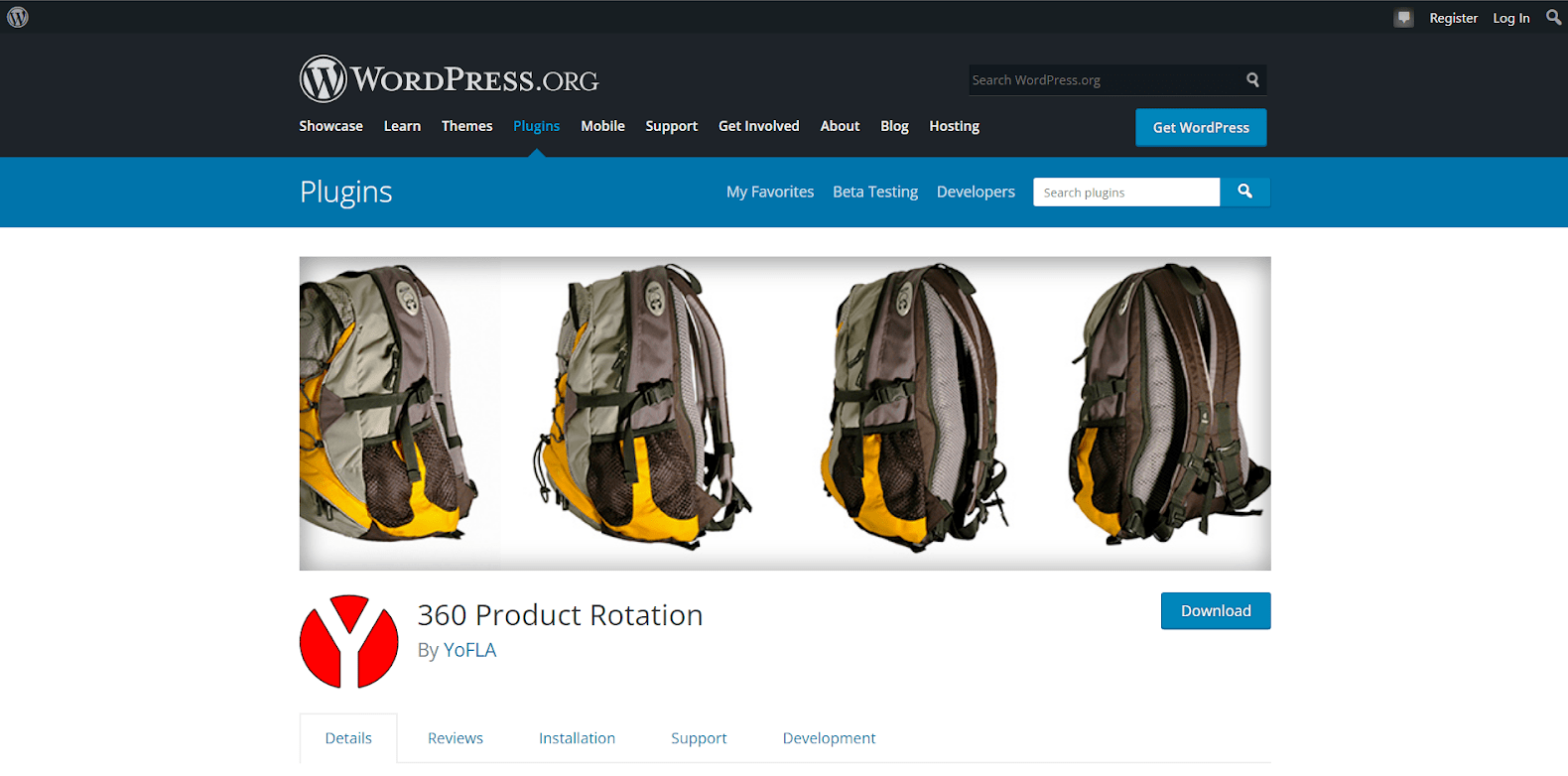This screenshot has width=1568, height=776.
Task: Click the backpack banner image
Action: coord(785,414)
